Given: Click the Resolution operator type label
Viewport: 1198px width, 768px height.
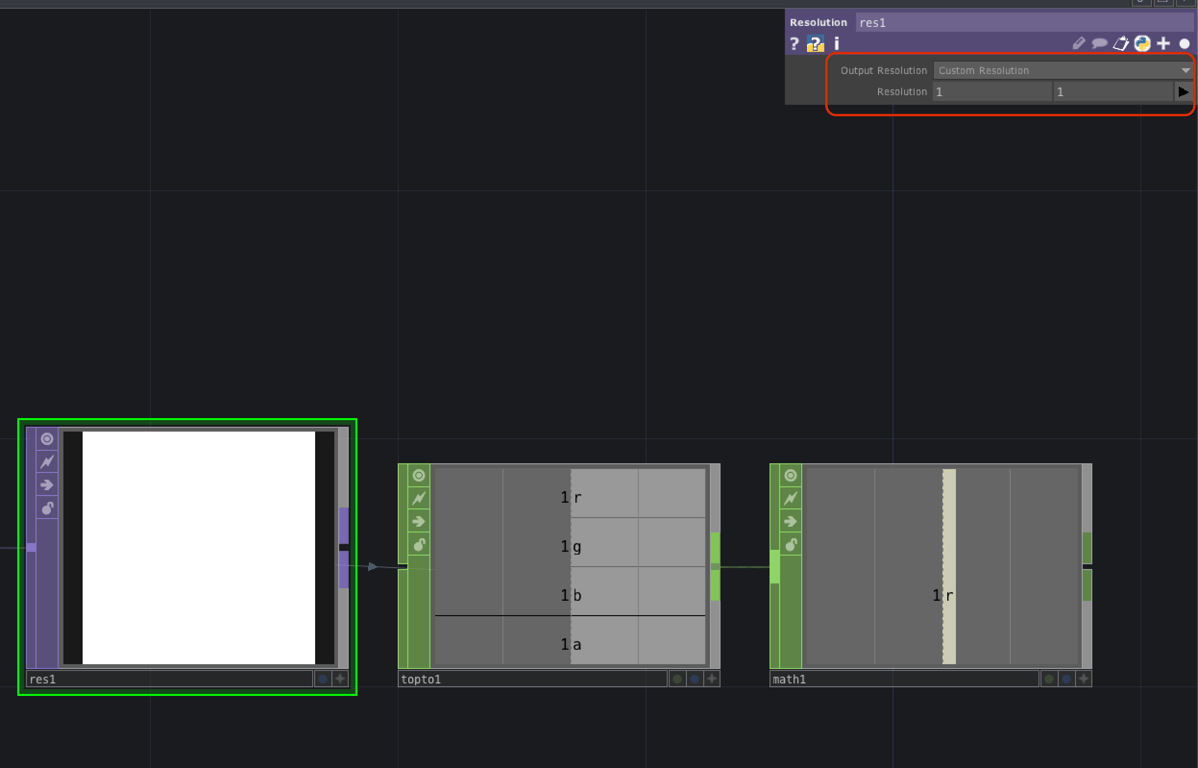Looking at the screenshot, I should pos(818,22).
